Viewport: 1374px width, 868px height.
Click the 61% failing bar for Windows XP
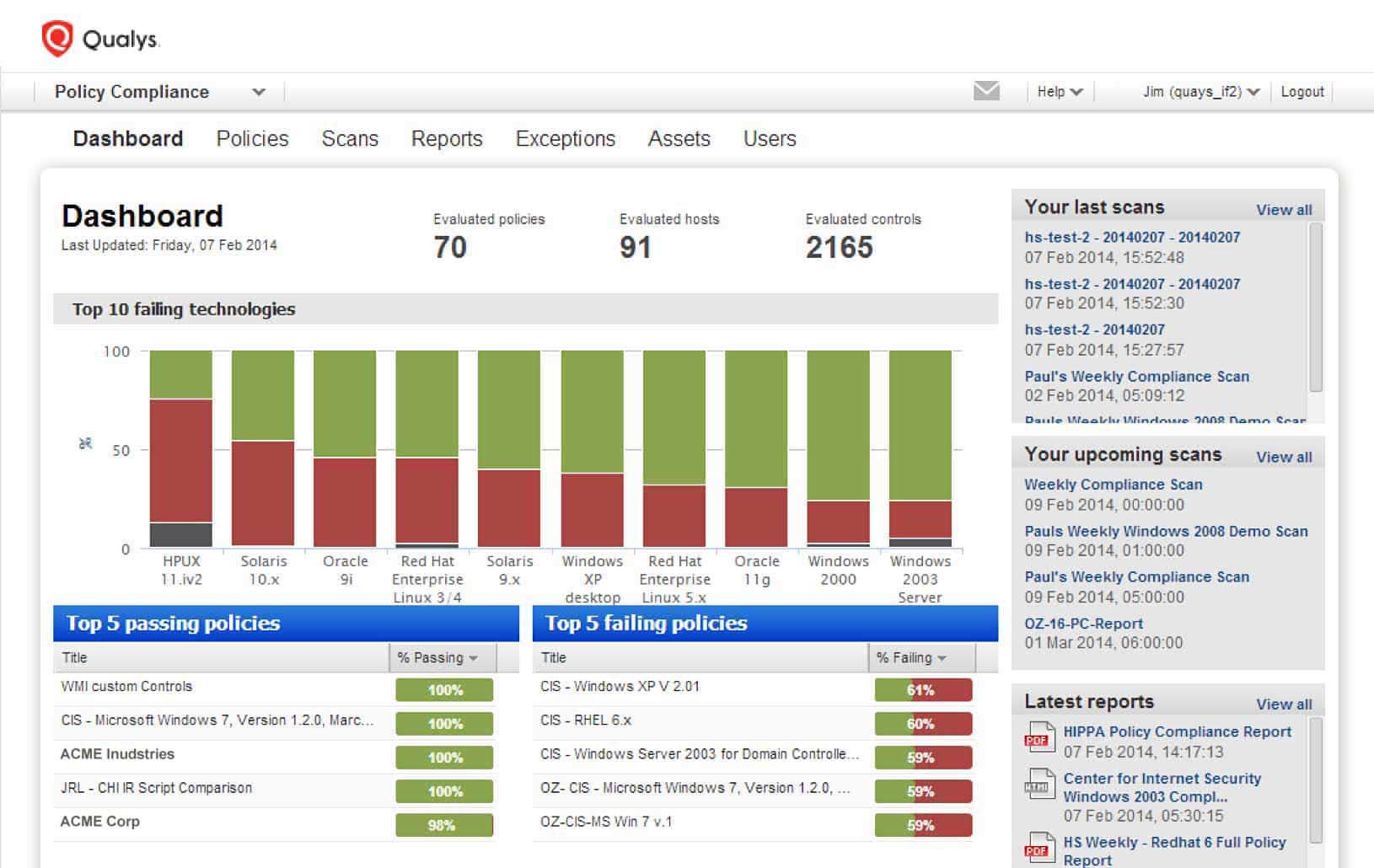(923, 690)
